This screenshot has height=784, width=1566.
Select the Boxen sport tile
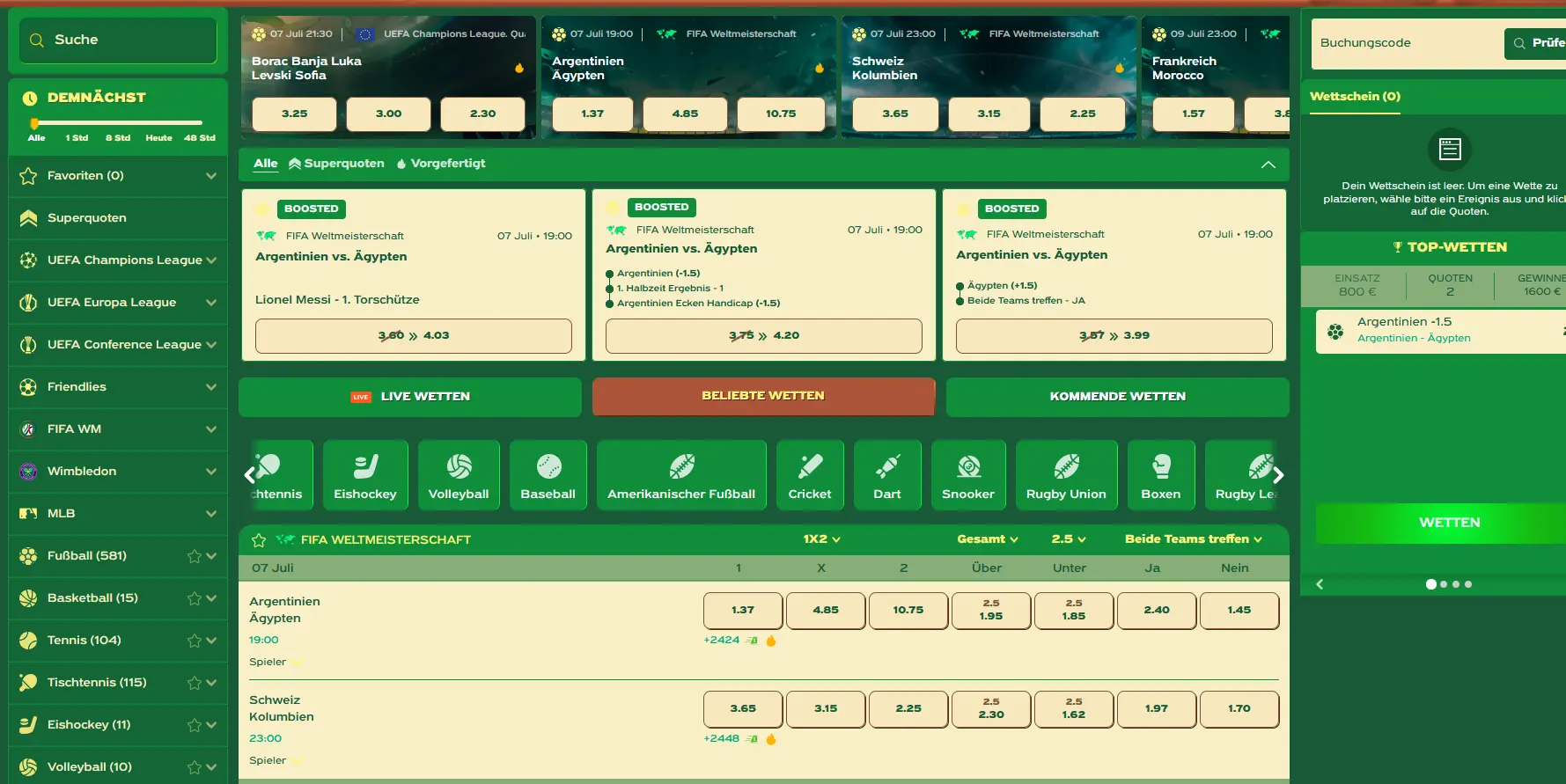click(x=1161, y=475)
